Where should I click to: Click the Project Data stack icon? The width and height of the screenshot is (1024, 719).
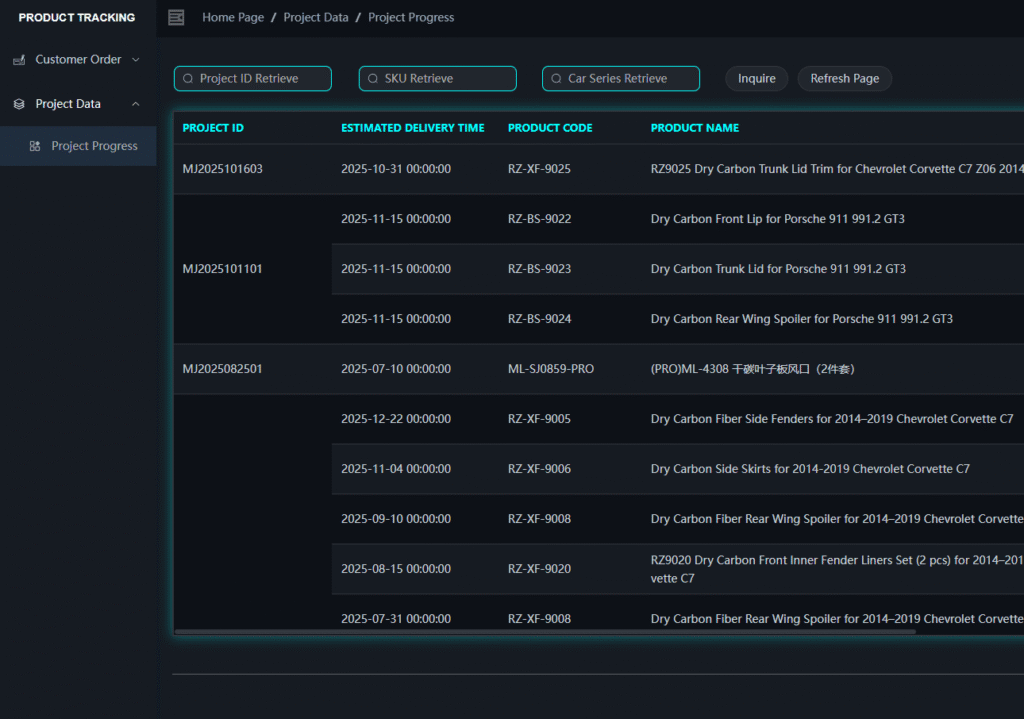19,104
